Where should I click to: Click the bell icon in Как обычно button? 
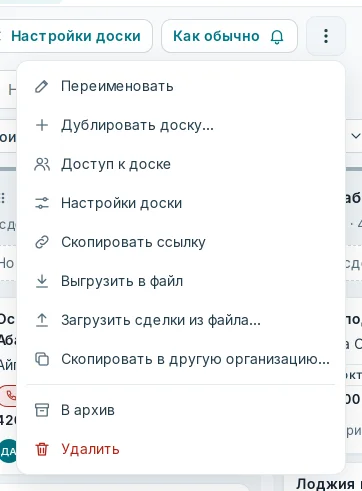click(x=277, y=36)
